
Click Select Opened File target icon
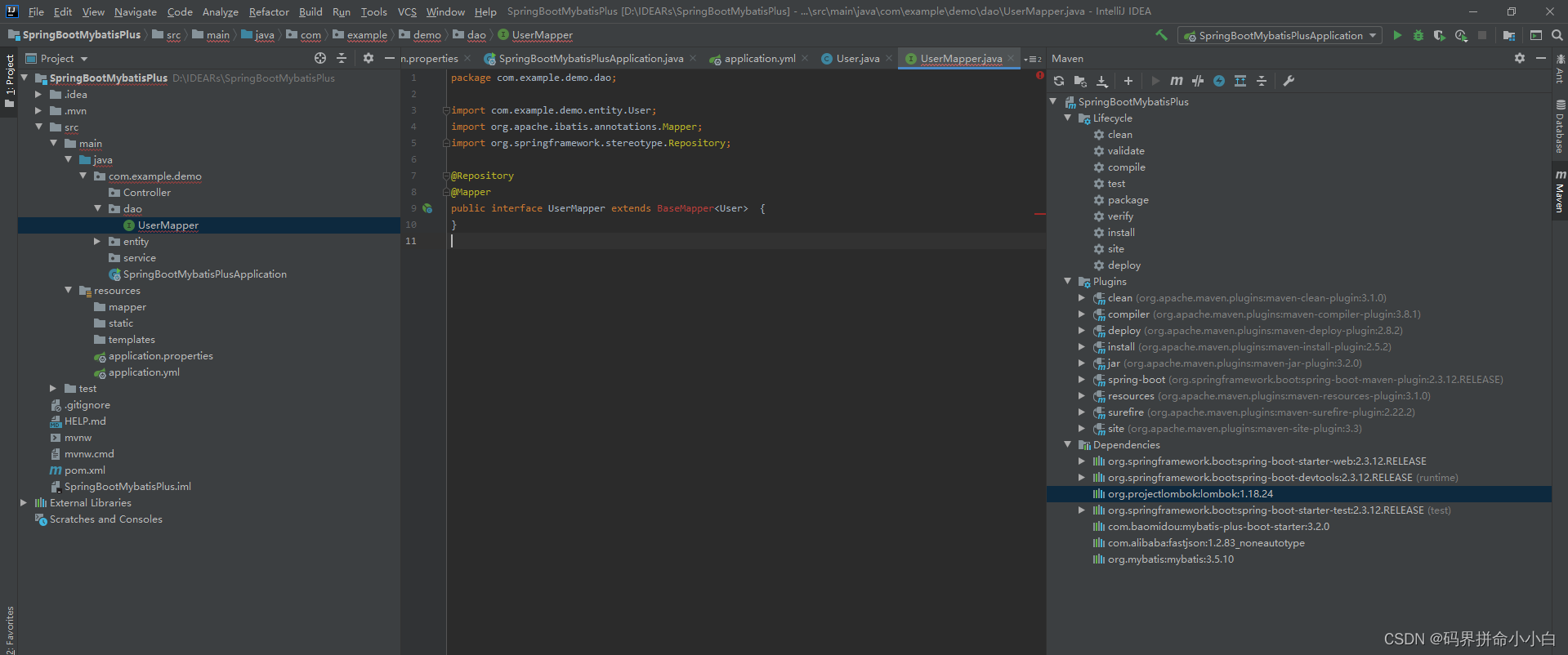tap(320, 58)
